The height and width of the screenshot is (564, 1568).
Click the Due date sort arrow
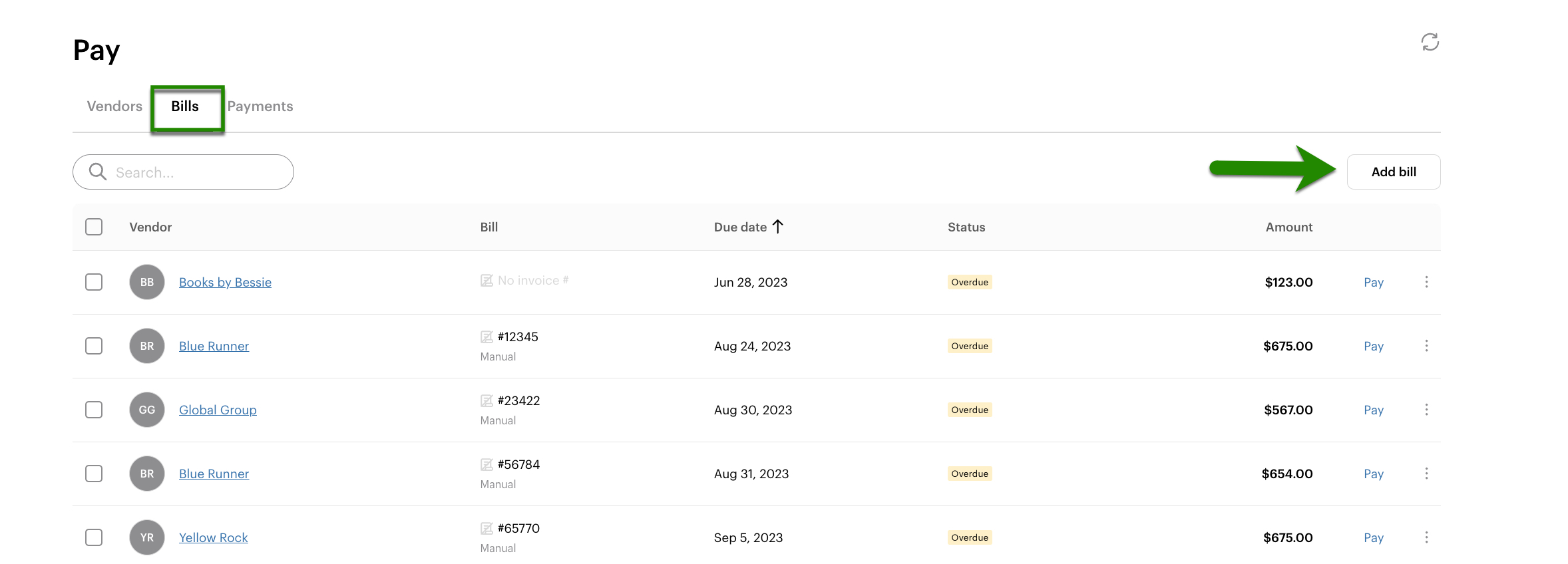point(778,227)
